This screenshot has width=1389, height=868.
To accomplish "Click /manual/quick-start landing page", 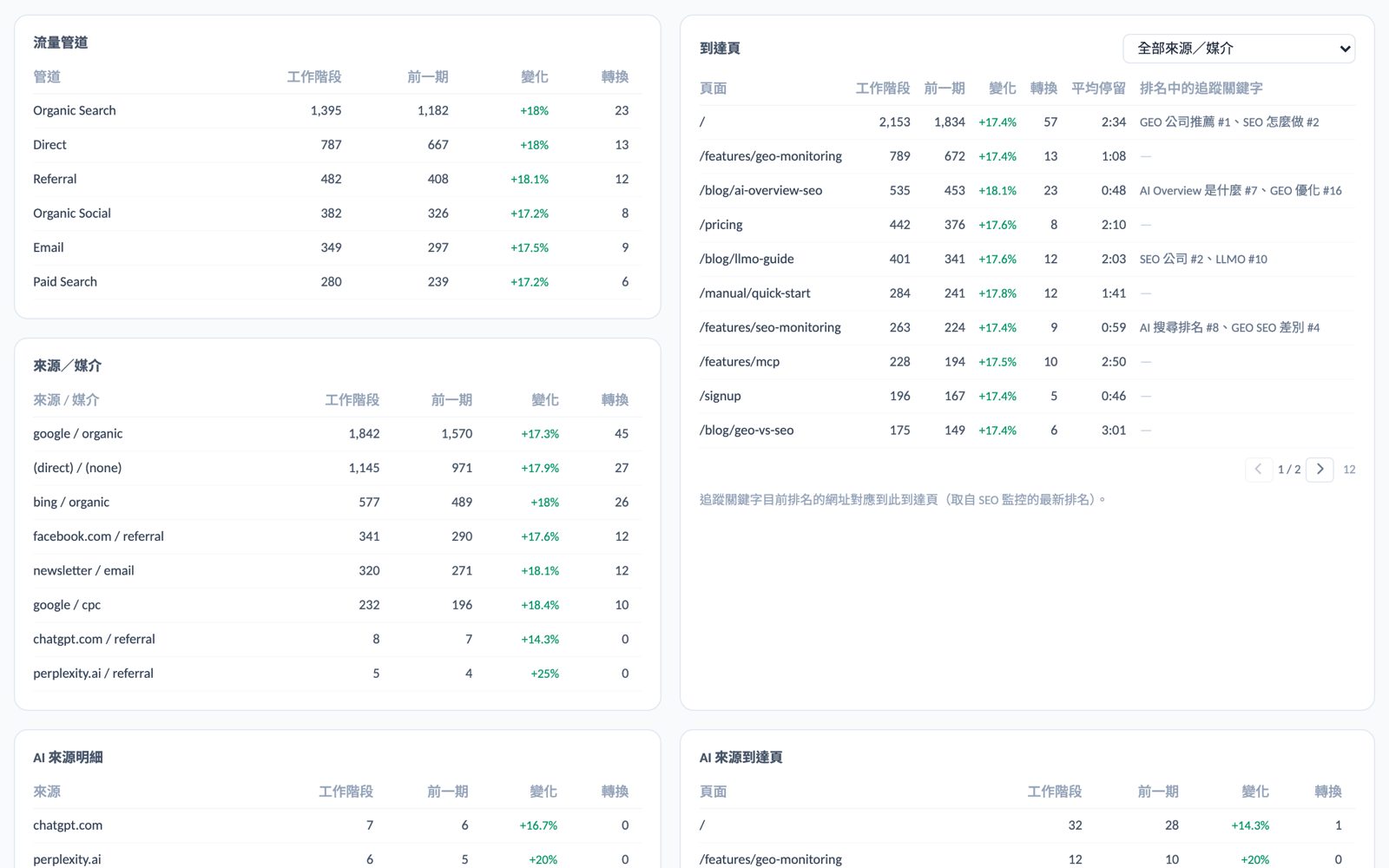I will [754, 293].
